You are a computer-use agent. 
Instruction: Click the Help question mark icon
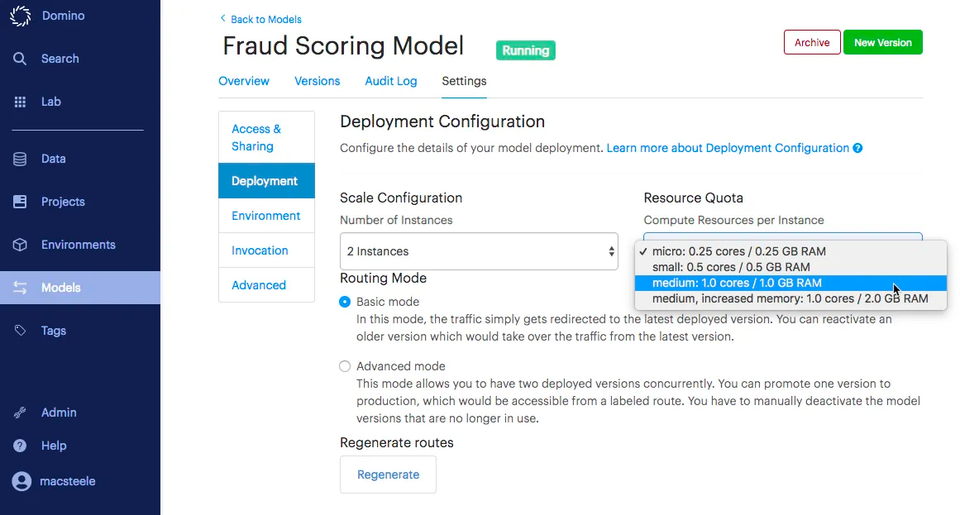coord(20,446)
